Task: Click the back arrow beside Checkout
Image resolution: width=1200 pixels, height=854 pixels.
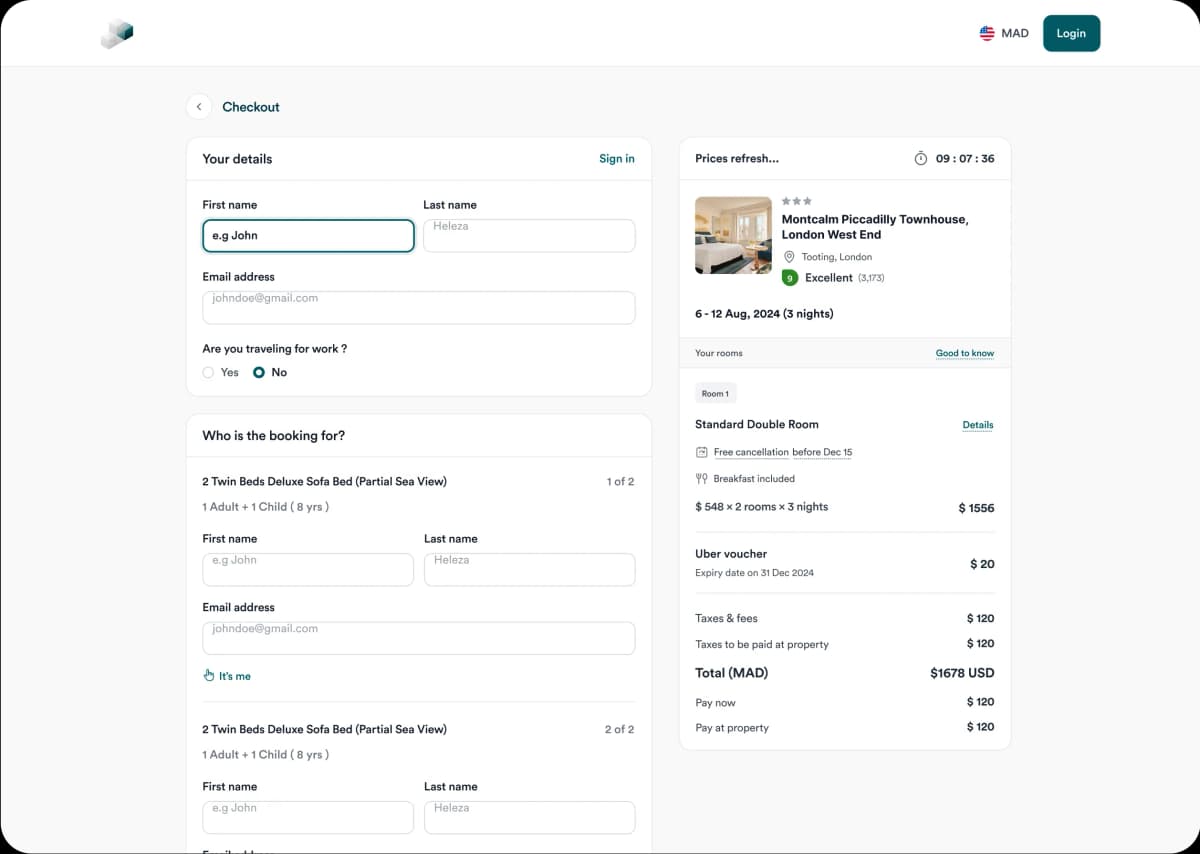Action: click(199, 107)
